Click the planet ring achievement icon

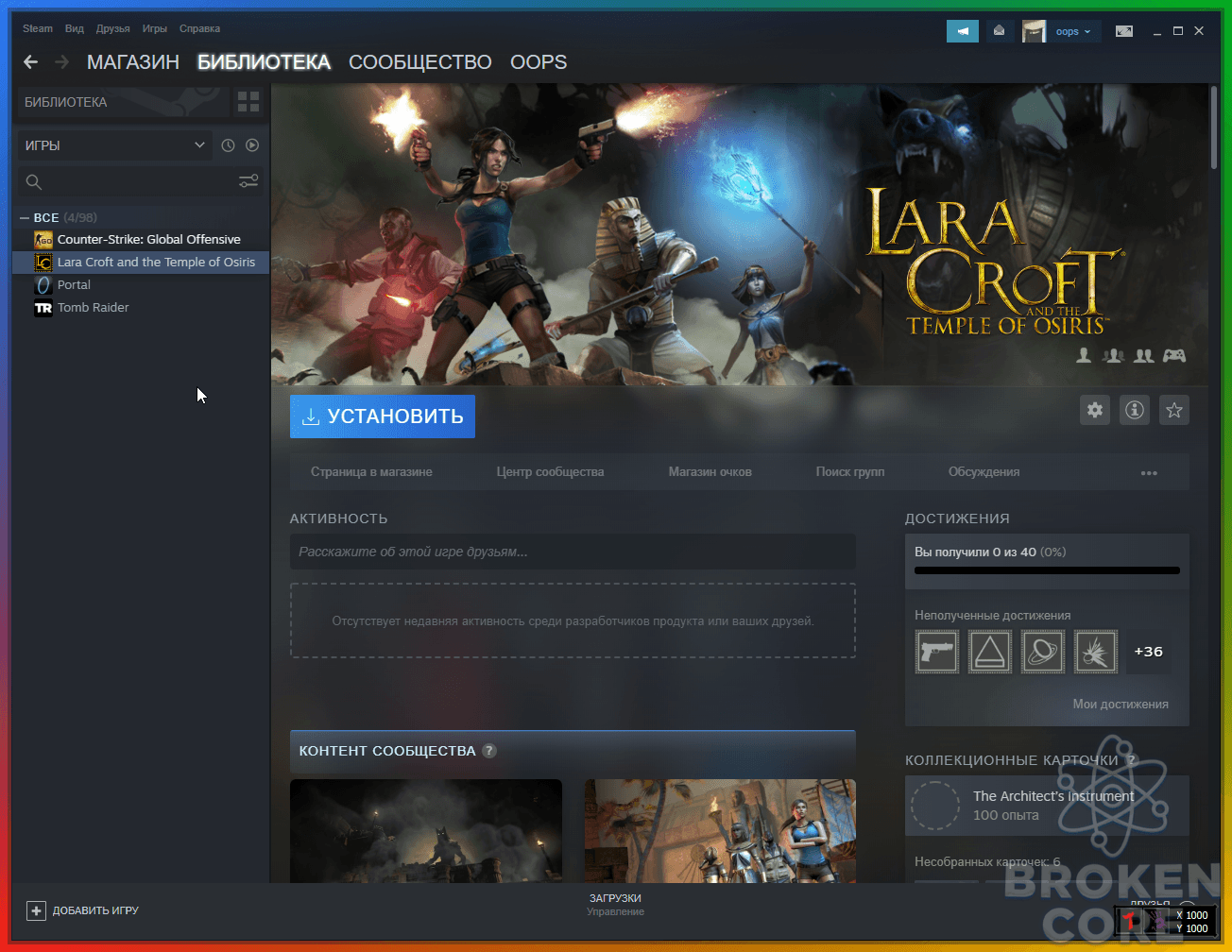pos(1043,652)
